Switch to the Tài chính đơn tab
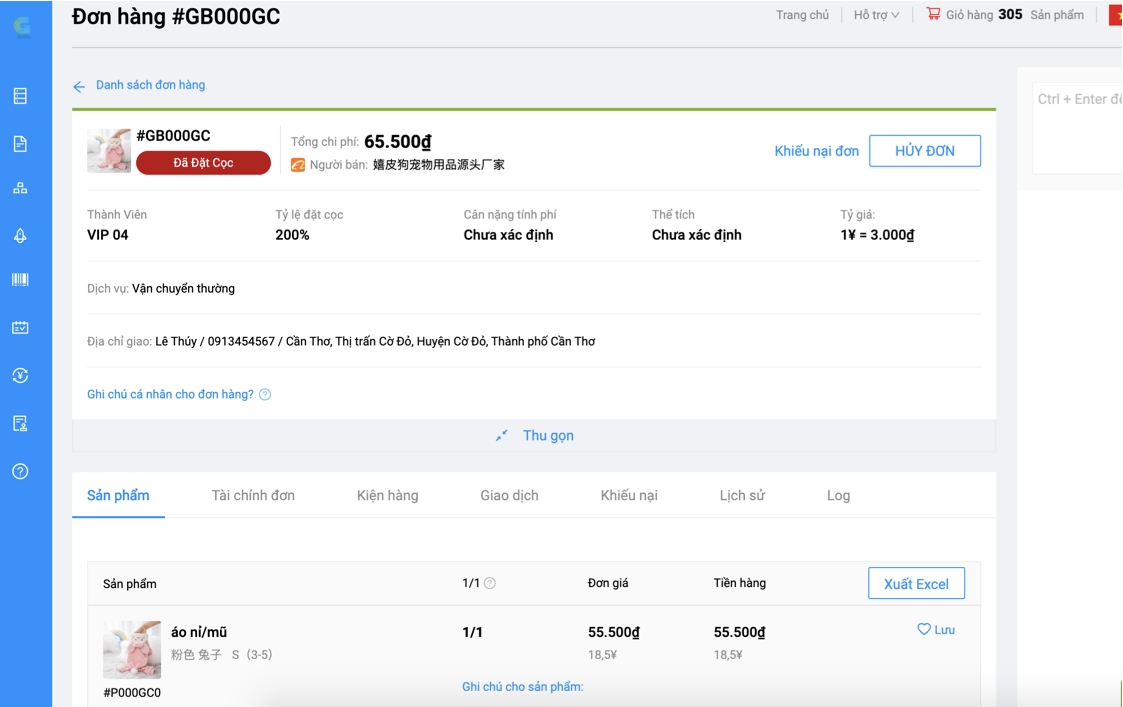Image resolution: width=1123 pixels, height=707 pixels. (x=253, y=496)
